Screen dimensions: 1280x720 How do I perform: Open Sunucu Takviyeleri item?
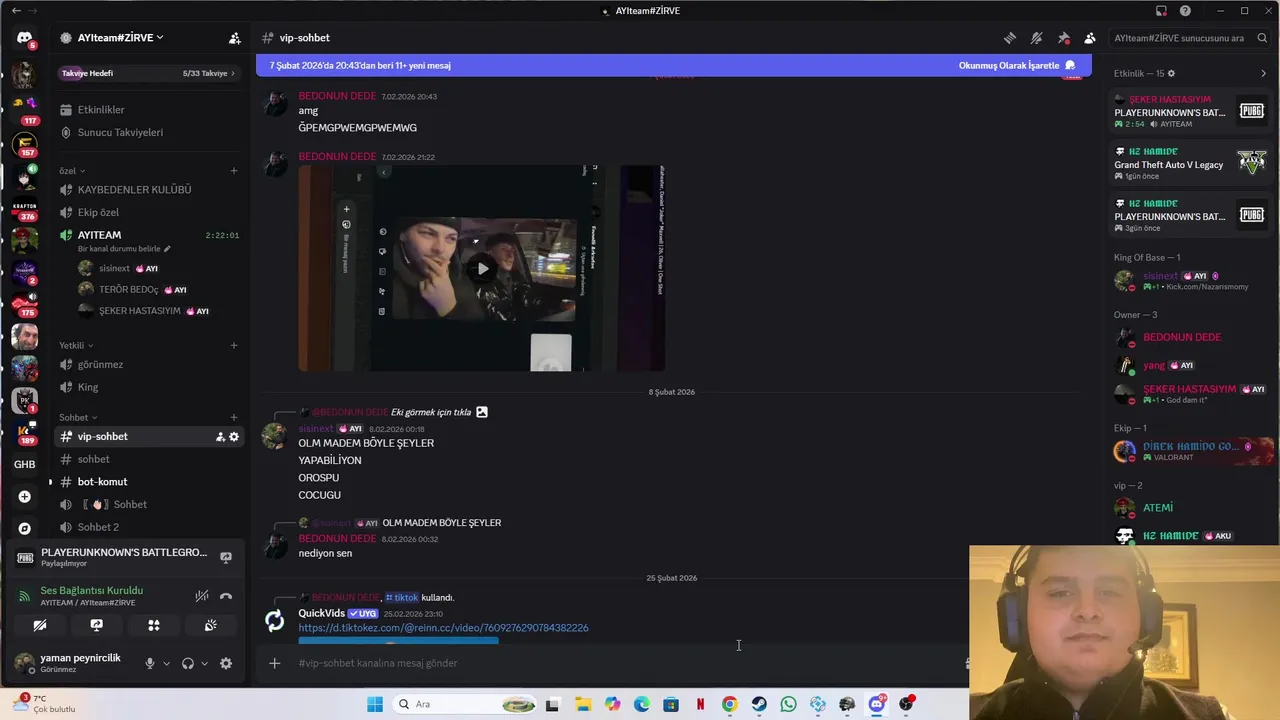[x=148, y=132]
